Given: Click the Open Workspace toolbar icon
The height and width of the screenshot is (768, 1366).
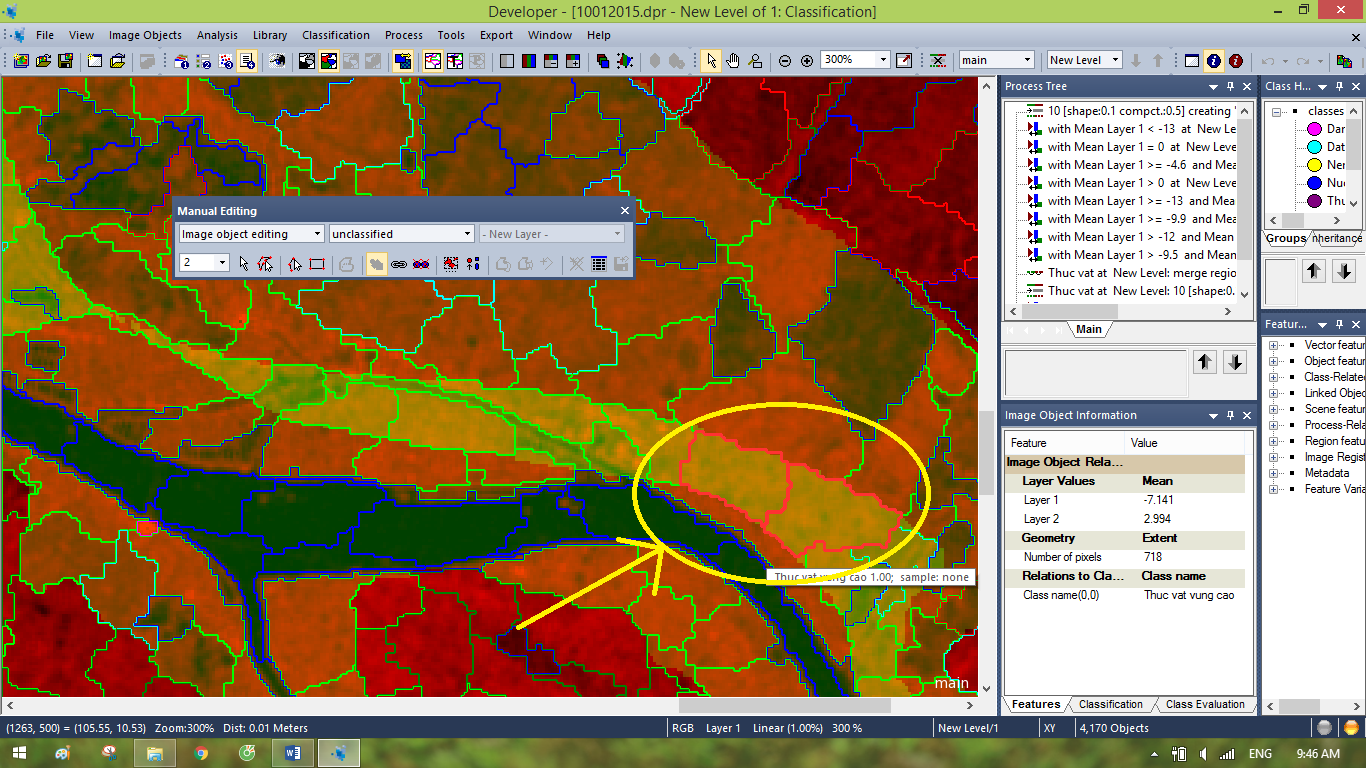Looking at the screenshot, I should tap(117, 60).
